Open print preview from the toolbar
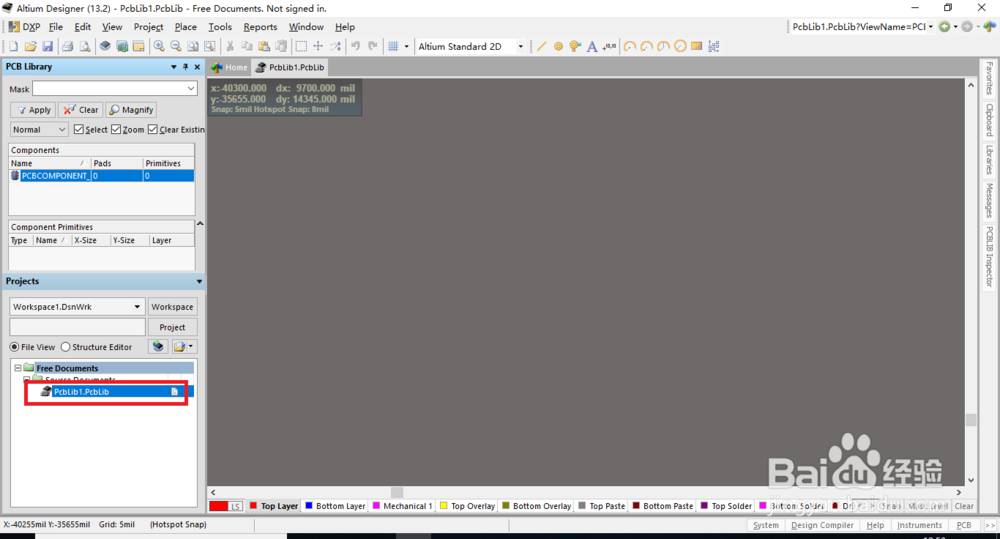 84,46
